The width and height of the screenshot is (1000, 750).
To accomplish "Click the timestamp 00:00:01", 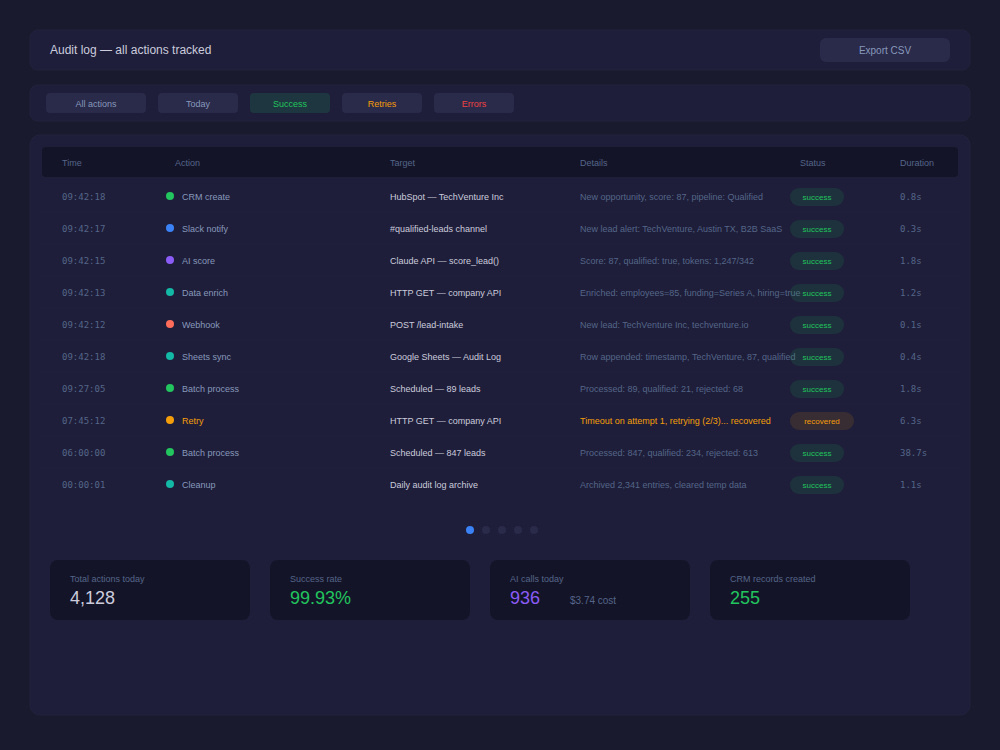I will click(x=84, y=485).
